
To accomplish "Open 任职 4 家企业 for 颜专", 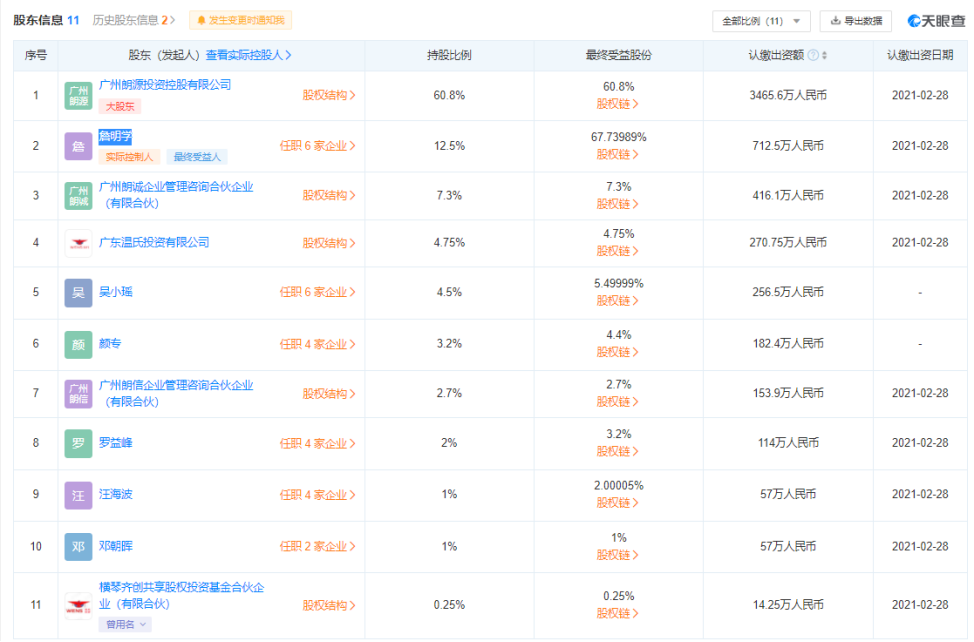I will (x=317, y=345).
